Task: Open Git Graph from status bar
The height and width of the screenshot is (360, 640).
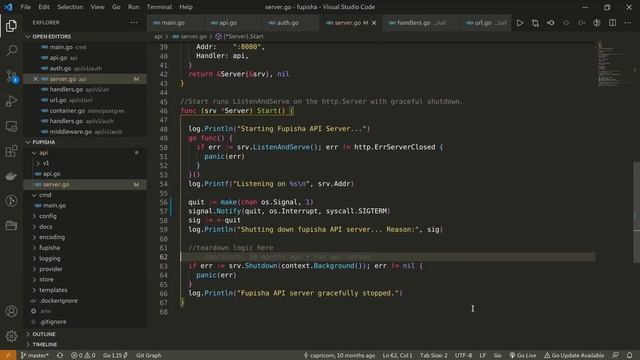Action: click(x=149, y=355)
